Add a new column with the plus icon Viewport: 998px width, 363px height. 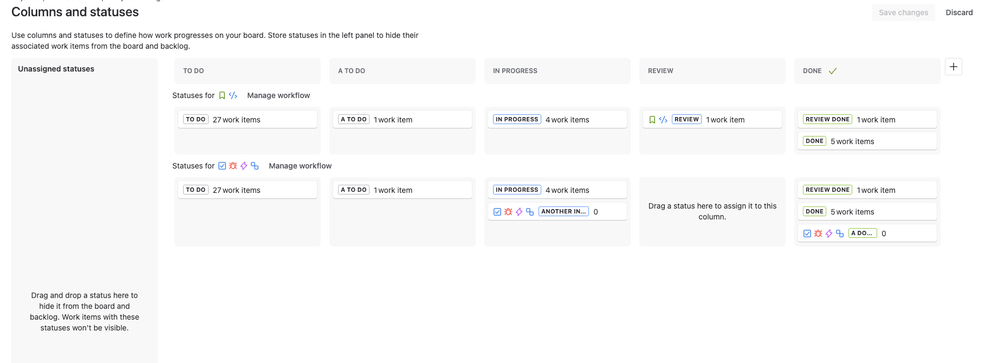point(953,67)
